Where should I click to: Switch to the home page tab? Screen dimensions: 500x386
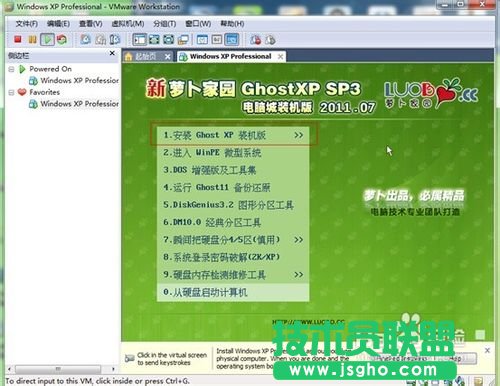(145, 56)
